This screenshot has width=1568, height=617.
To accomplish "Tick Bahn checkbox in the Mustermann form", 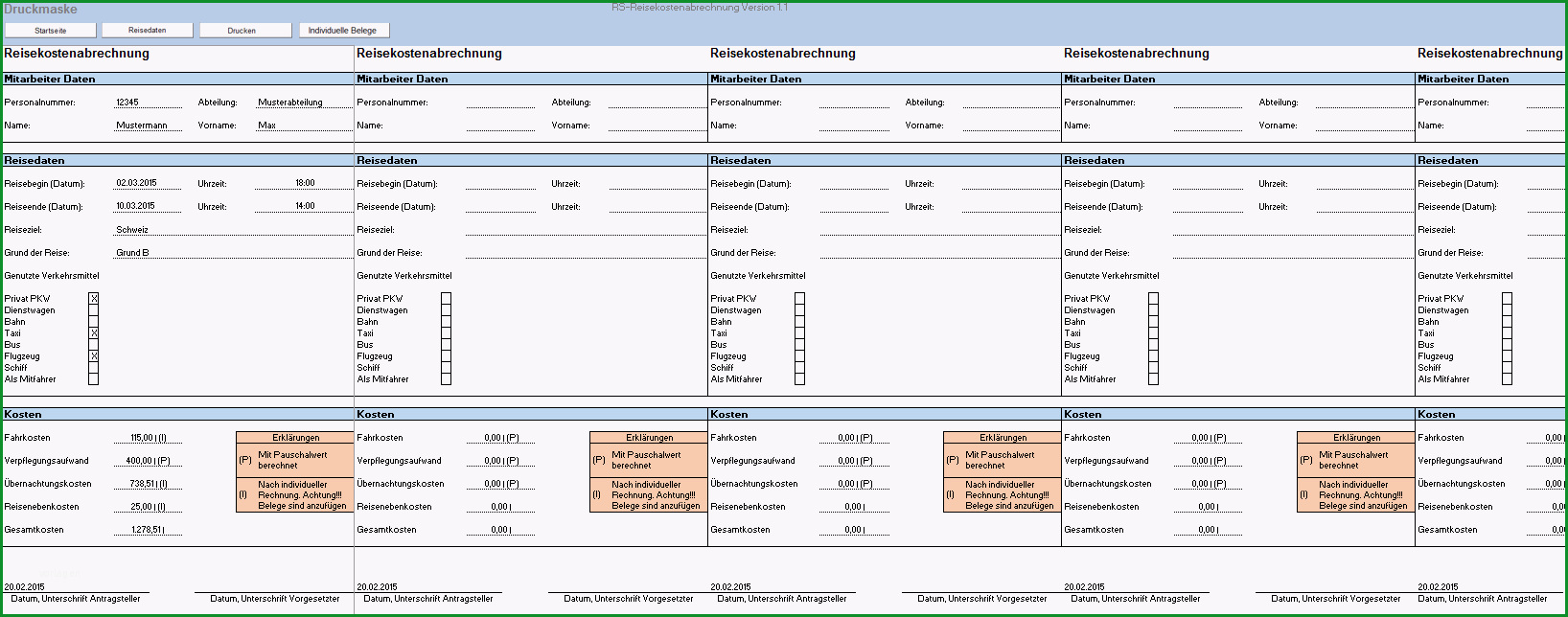I will click(94, 322).
